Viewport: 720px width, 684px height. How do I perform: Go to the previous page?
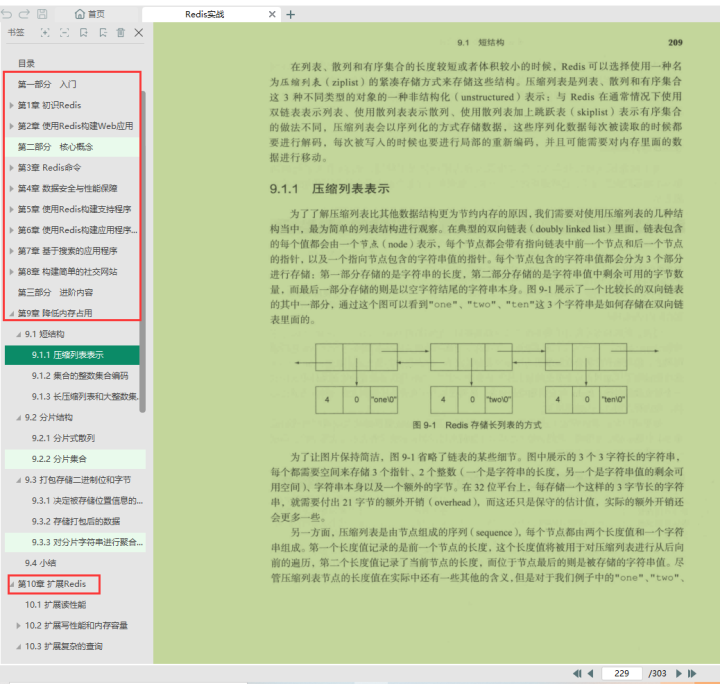click(591, 673)
